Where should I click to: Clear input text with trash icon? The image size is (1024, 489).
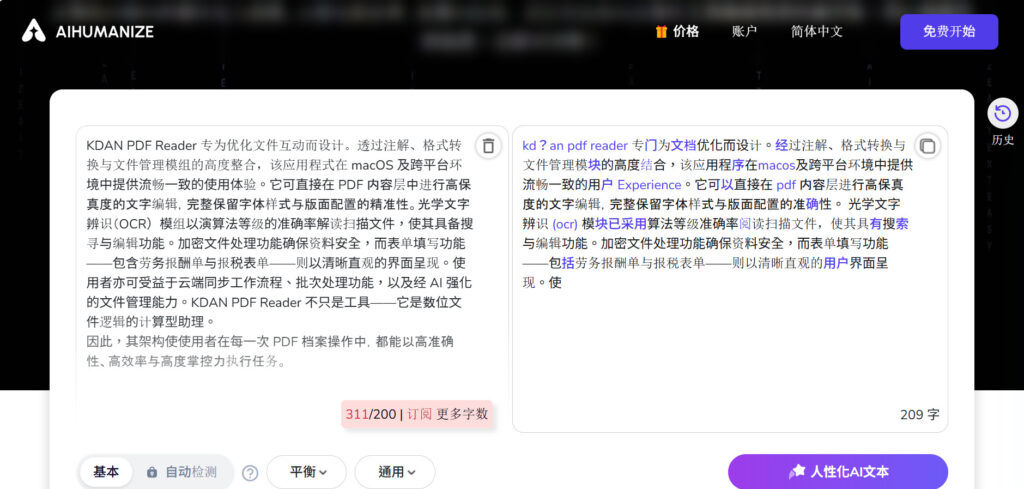coord(488,146)
